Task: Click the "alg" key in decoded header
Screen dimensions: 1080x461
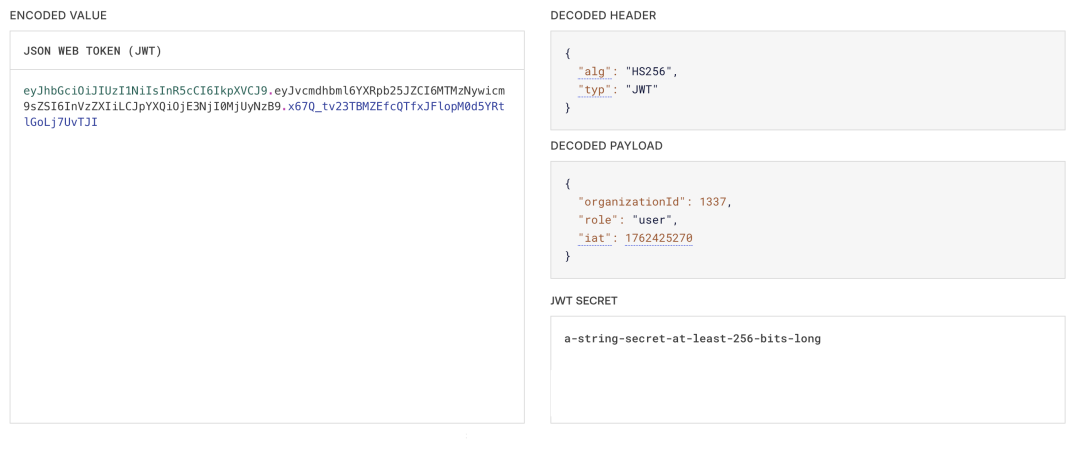Action: [594, 72]
